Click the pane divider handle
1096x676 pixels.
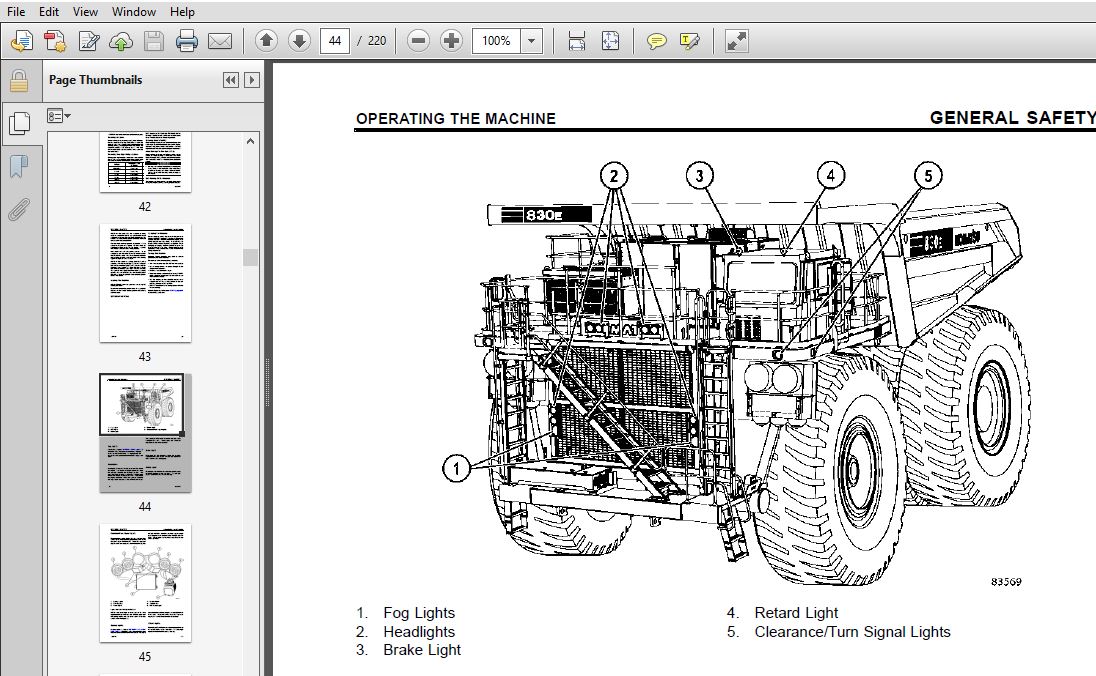(x=268, y=382)
